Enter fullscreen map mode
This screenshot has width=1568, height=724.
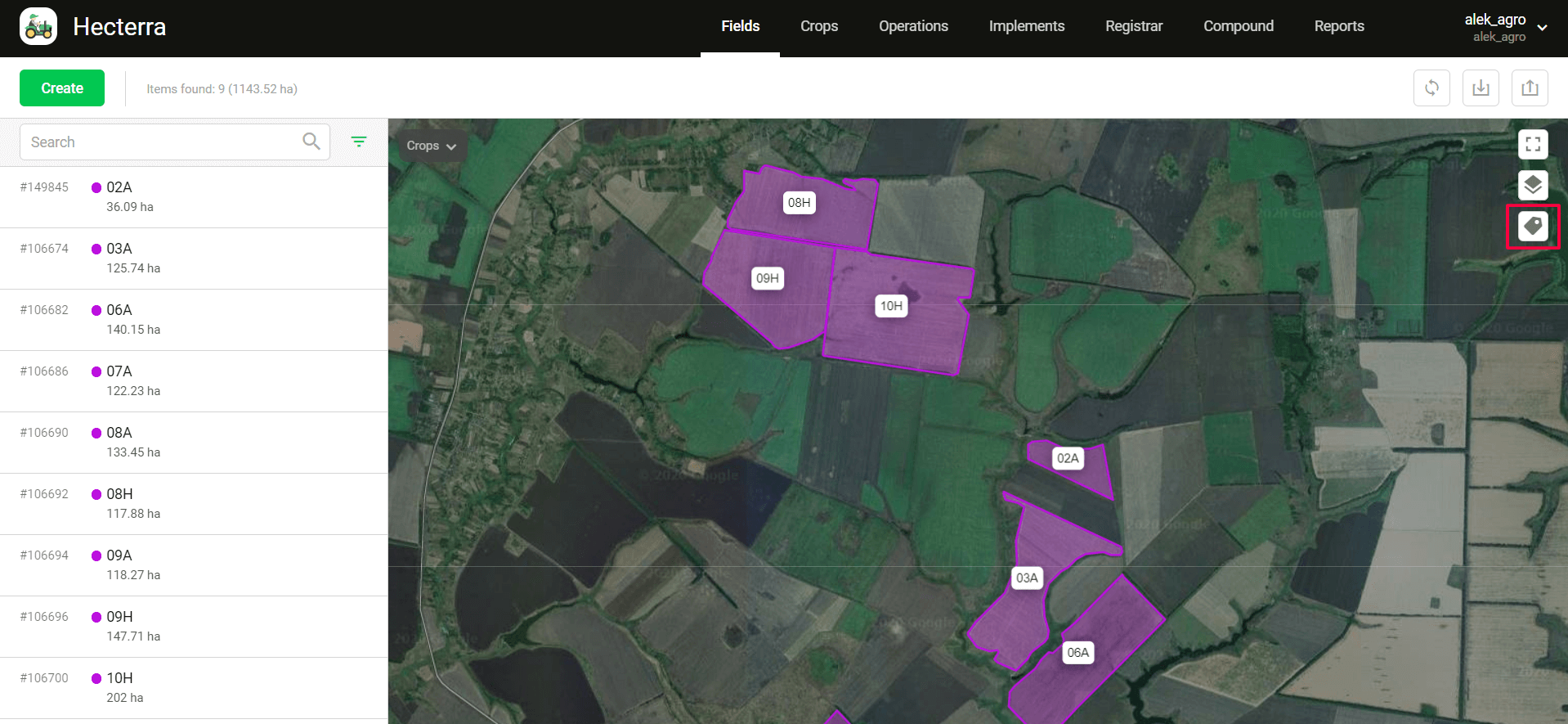tap(1533, 145)
